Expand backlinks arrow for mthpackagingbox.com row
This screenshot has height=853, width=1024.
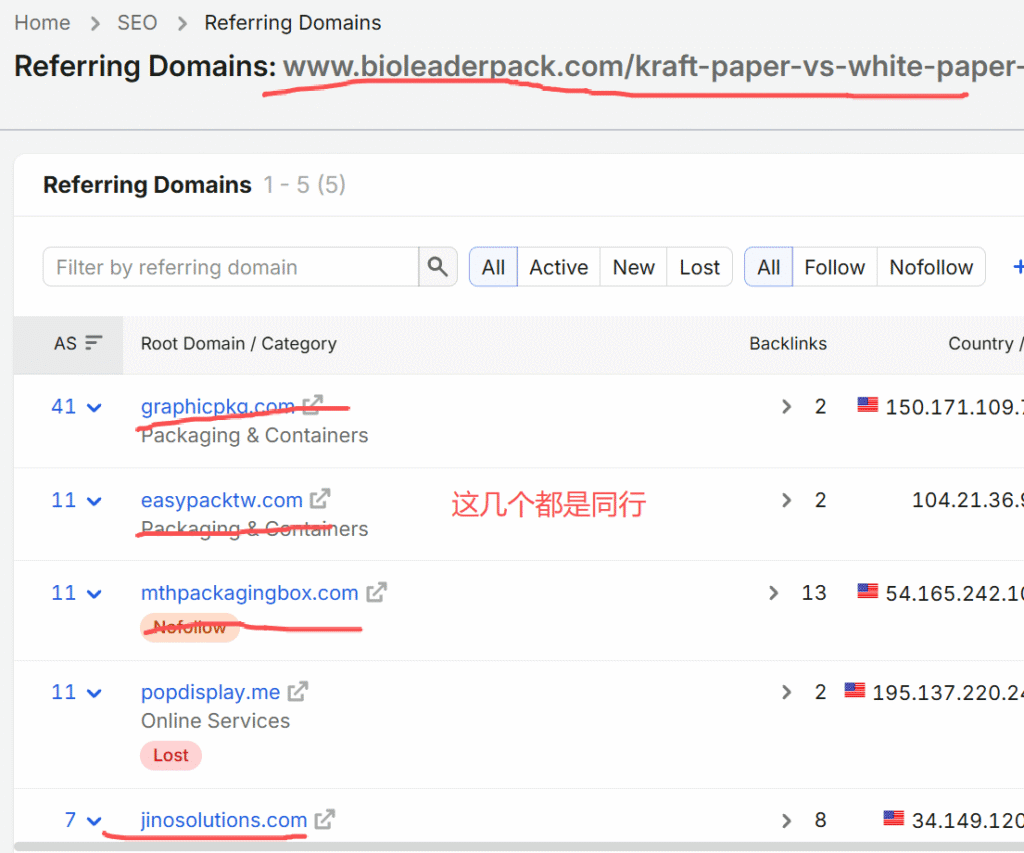(773, 593)
